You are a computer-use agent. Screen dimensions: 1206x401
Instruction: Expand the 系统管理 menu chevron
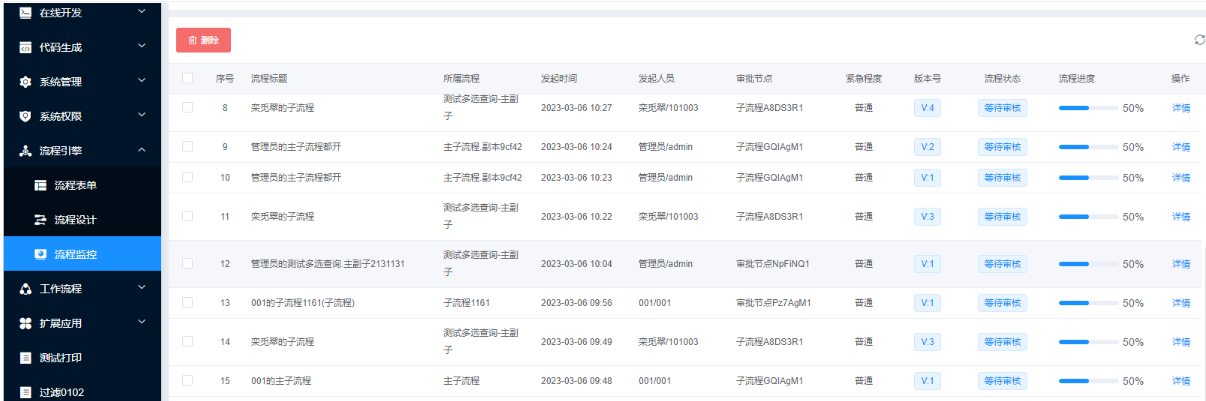tap(141, 81)
